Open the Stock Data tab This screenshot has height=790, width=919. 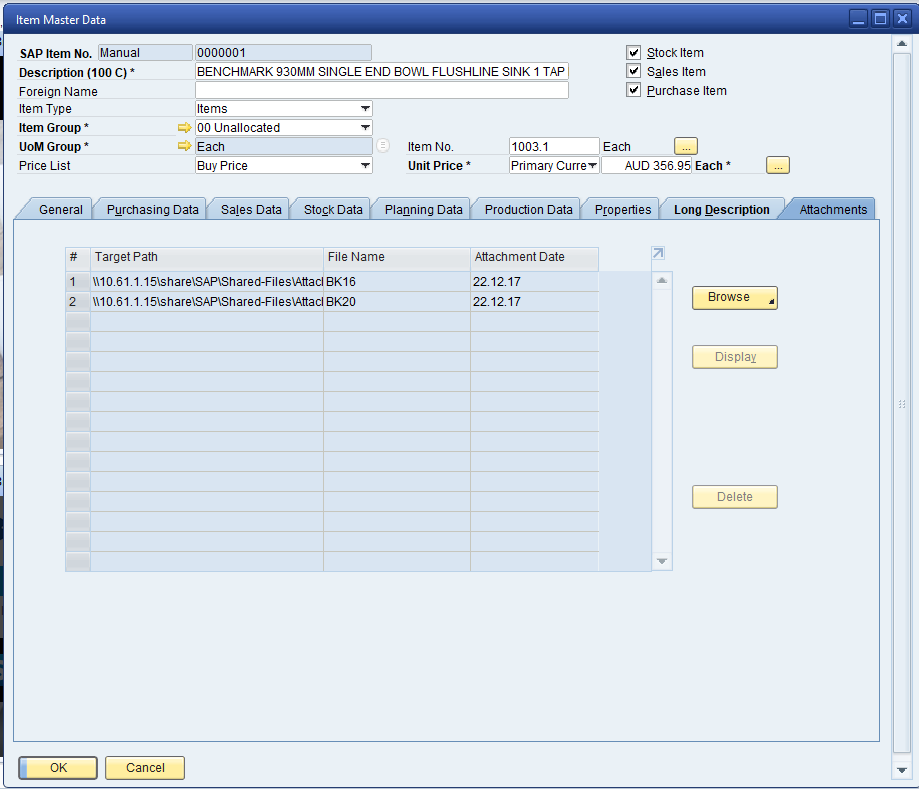click(x=333, y=210)
